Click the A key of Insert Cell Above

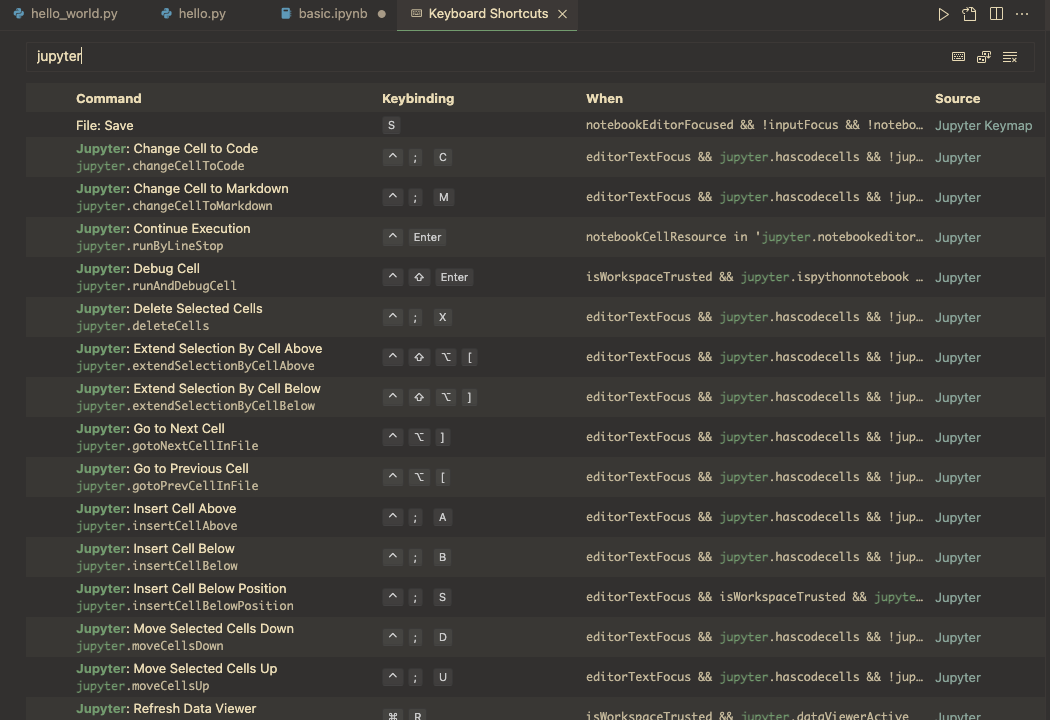[443, 517]
